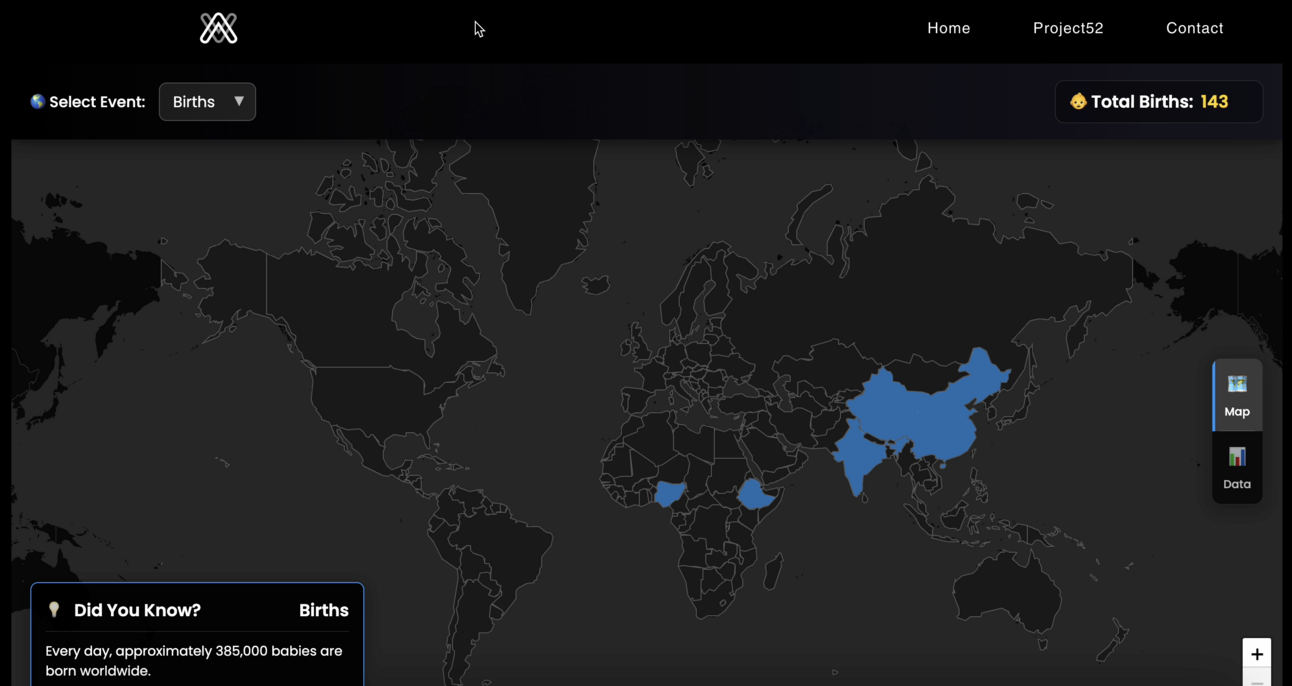Go to the Home link
Viewport: 1292px width, 686px height.
click(948, 28)
